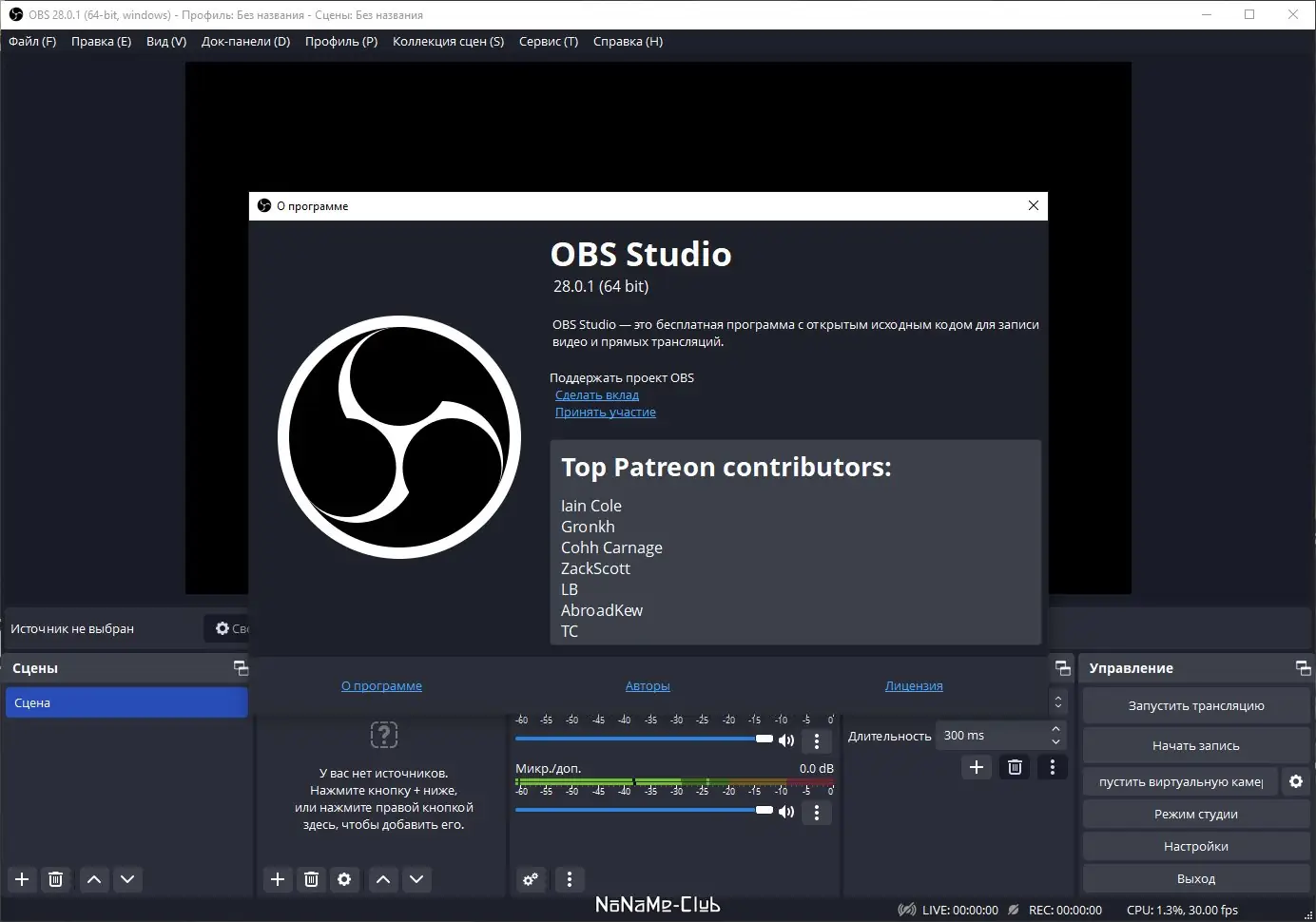Open advanced audio properties gears icon

(531, 879)
